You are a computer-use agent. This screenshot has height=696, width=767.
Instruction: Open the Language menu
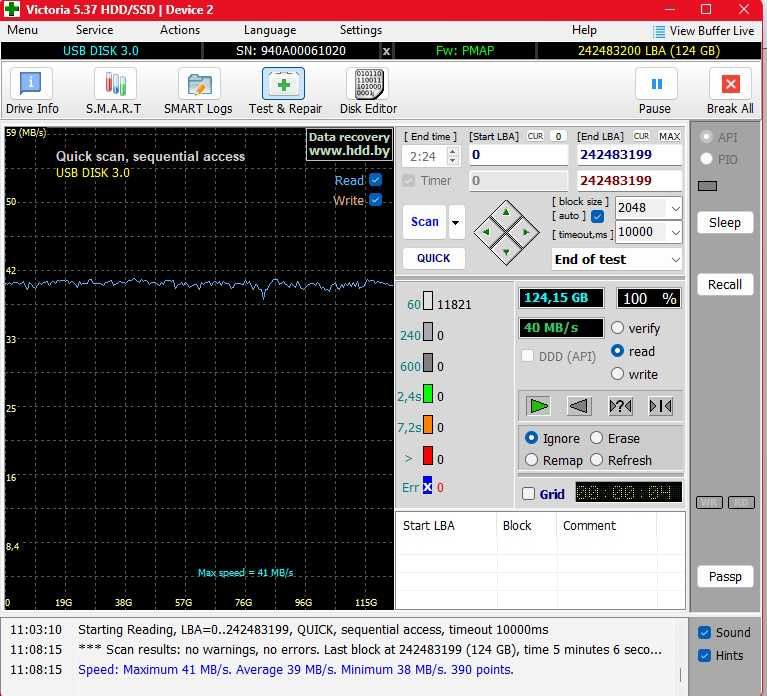pos(269,30)
